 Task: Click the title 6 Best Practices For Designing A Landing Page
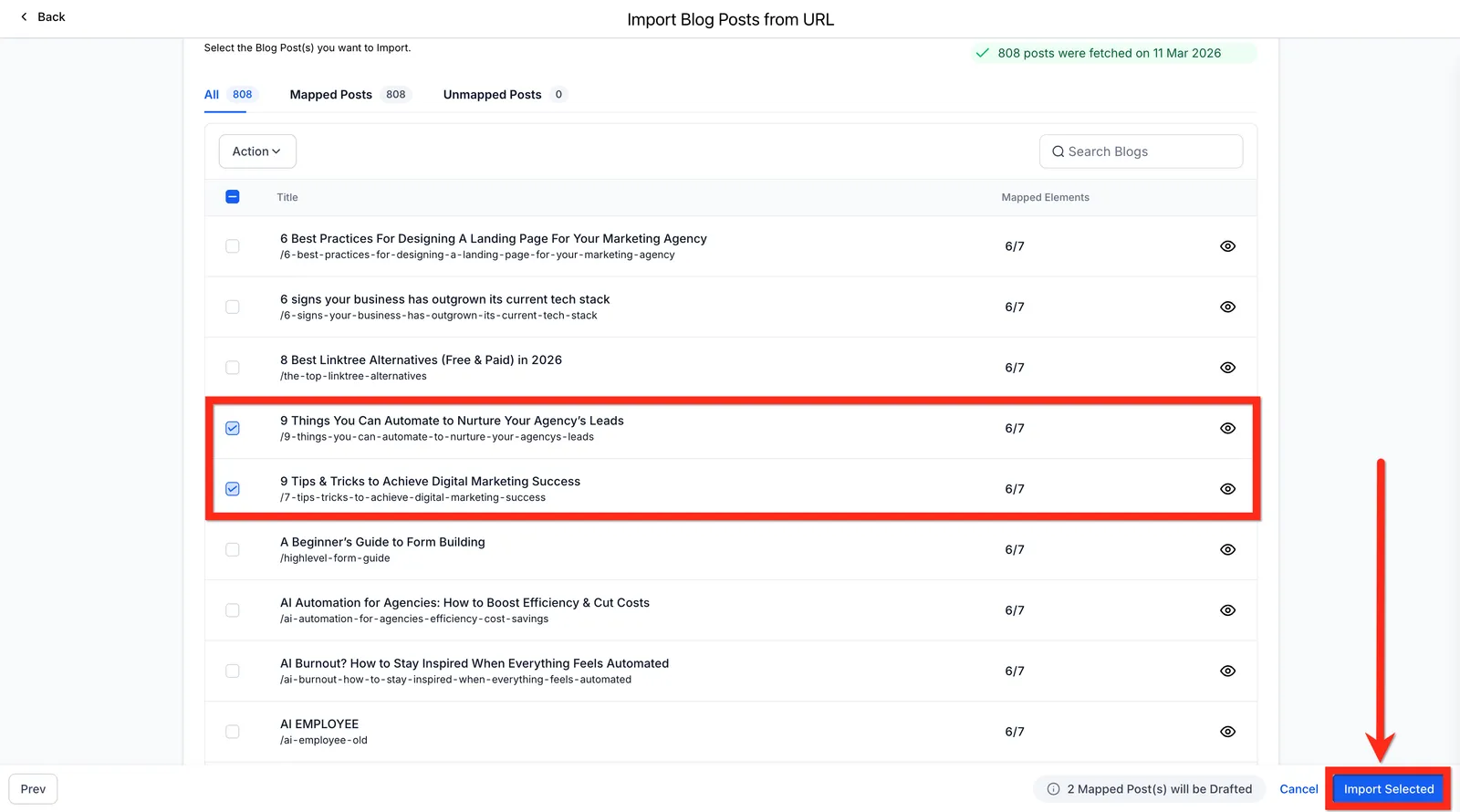[x=494, y=239]
